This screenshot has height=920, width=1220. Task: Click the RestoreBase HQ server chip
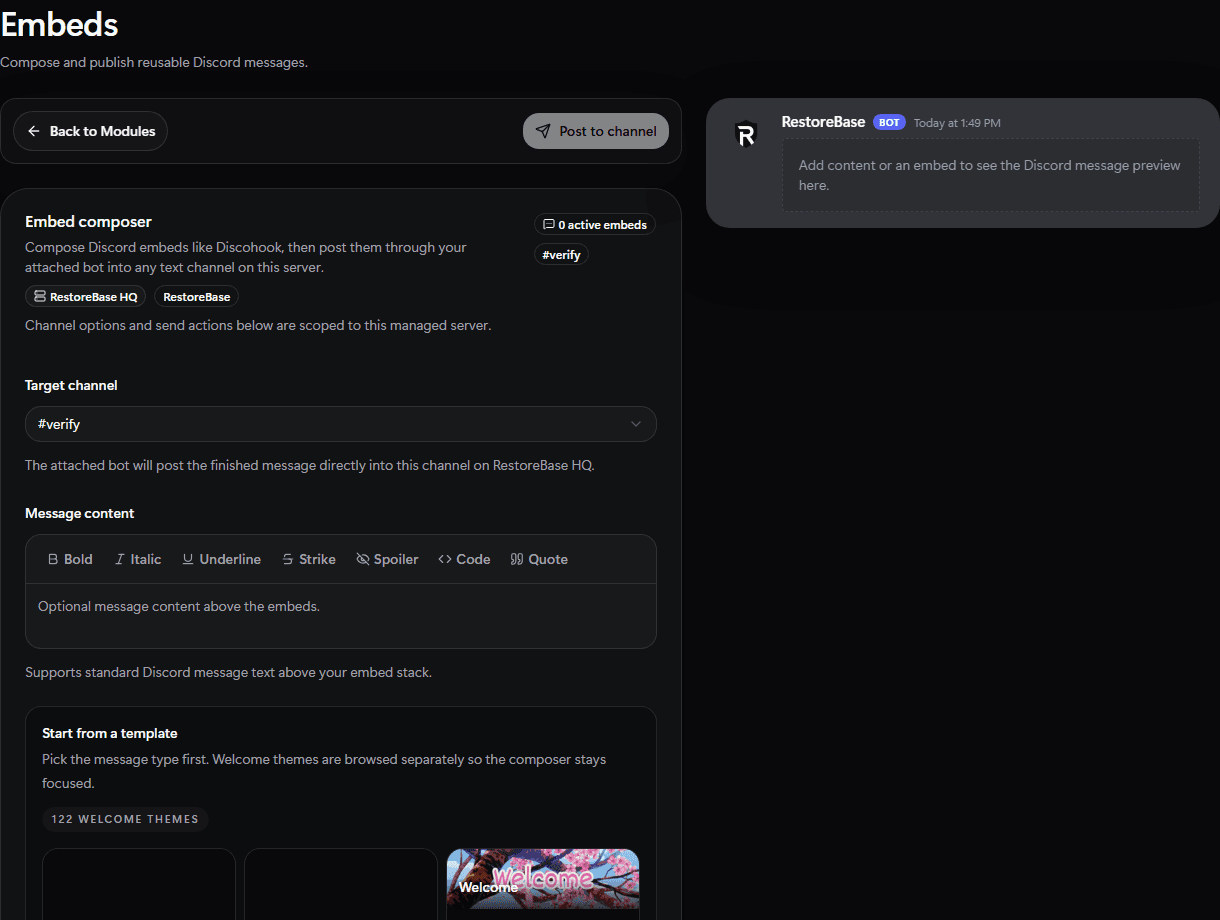pyautogui.click(x=86, y=297)
